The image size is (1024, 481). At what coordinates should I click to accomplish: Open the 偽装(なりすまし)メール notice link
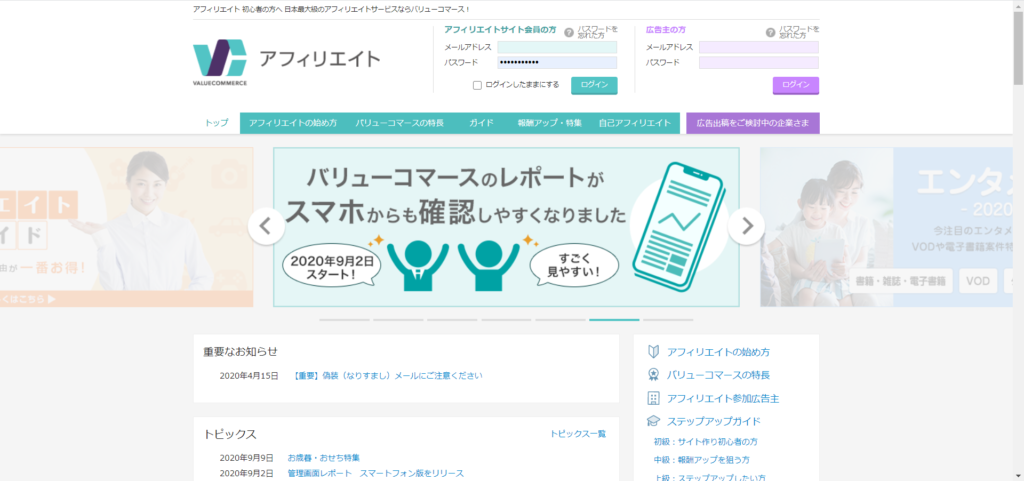388,376
